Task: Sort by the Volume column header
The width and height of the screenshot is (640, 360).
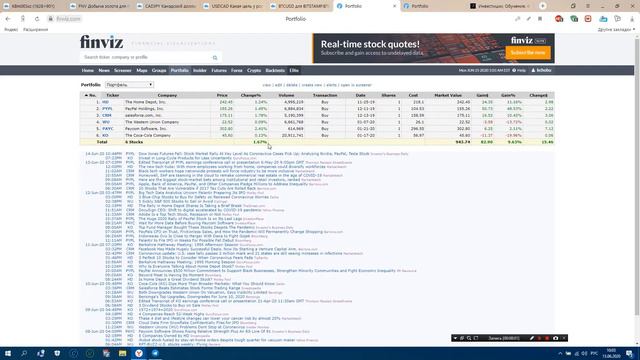Action: point(286,95)
